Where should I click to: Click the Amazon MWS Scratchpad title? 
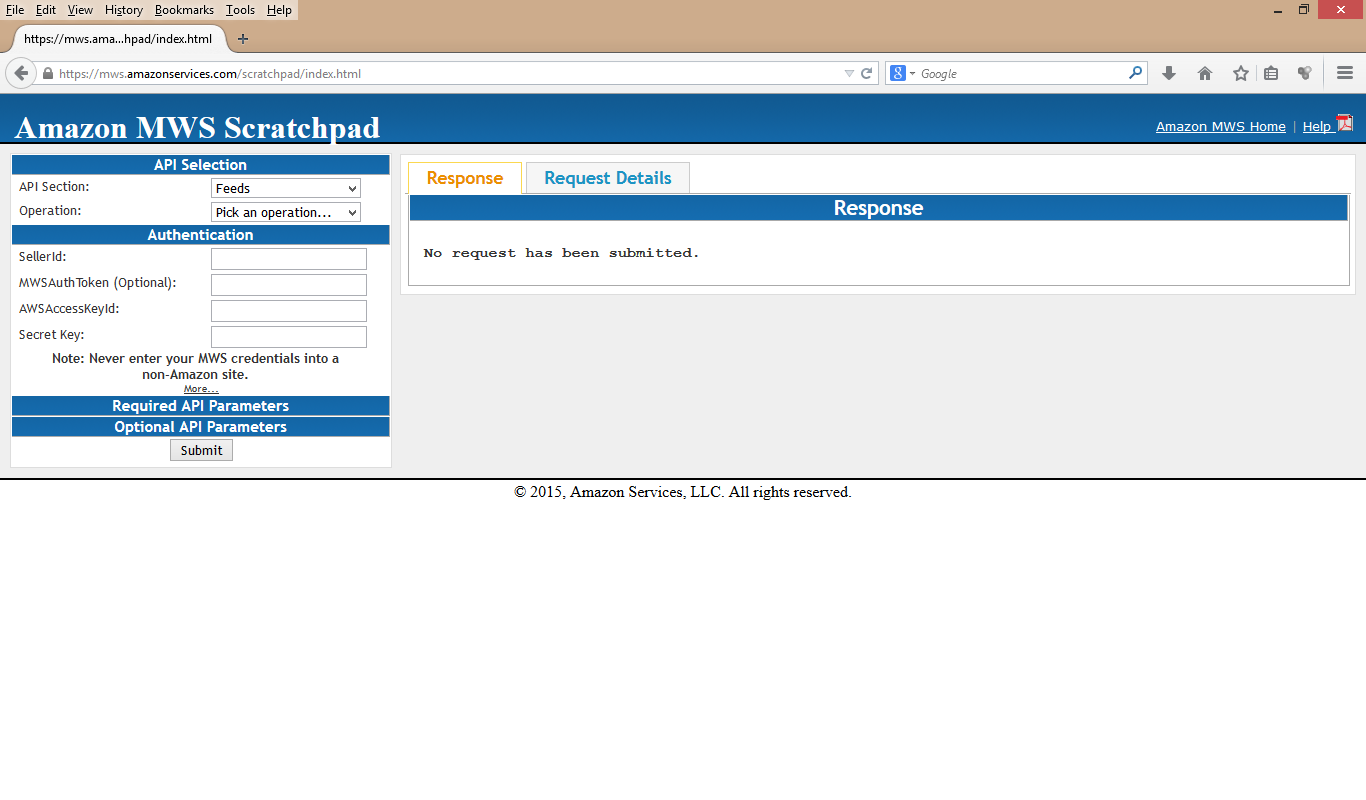(x=198, y=127)
